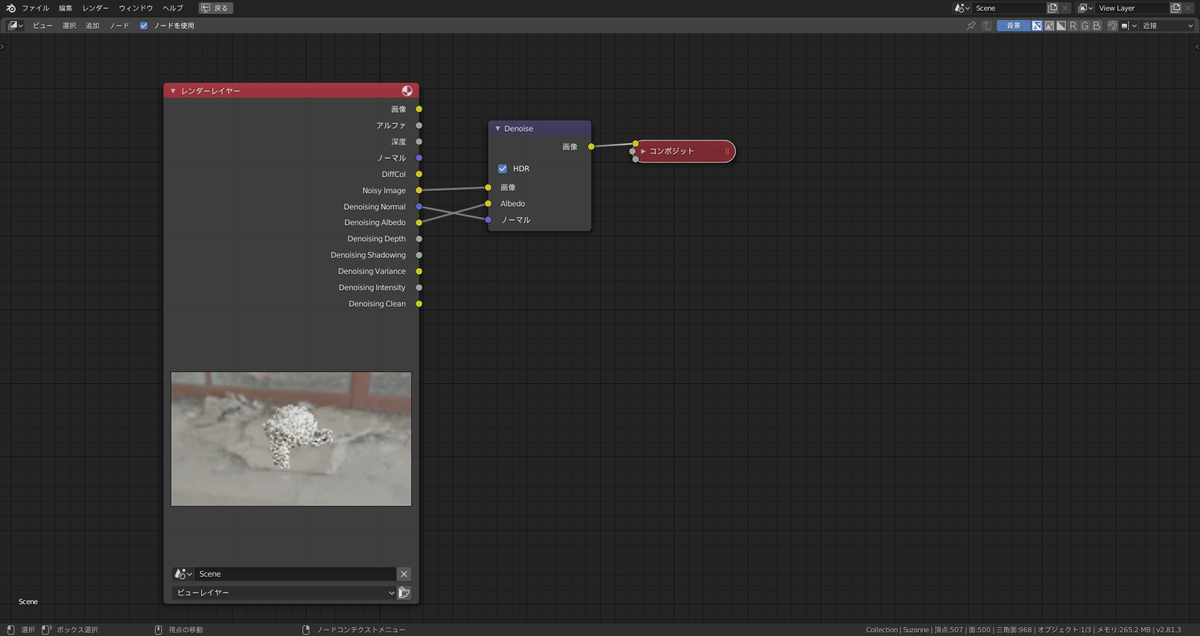Toggle the pin node tree icon
Image resolution: width=1200 pixels, height=636 pixels.
coord(971,25)
